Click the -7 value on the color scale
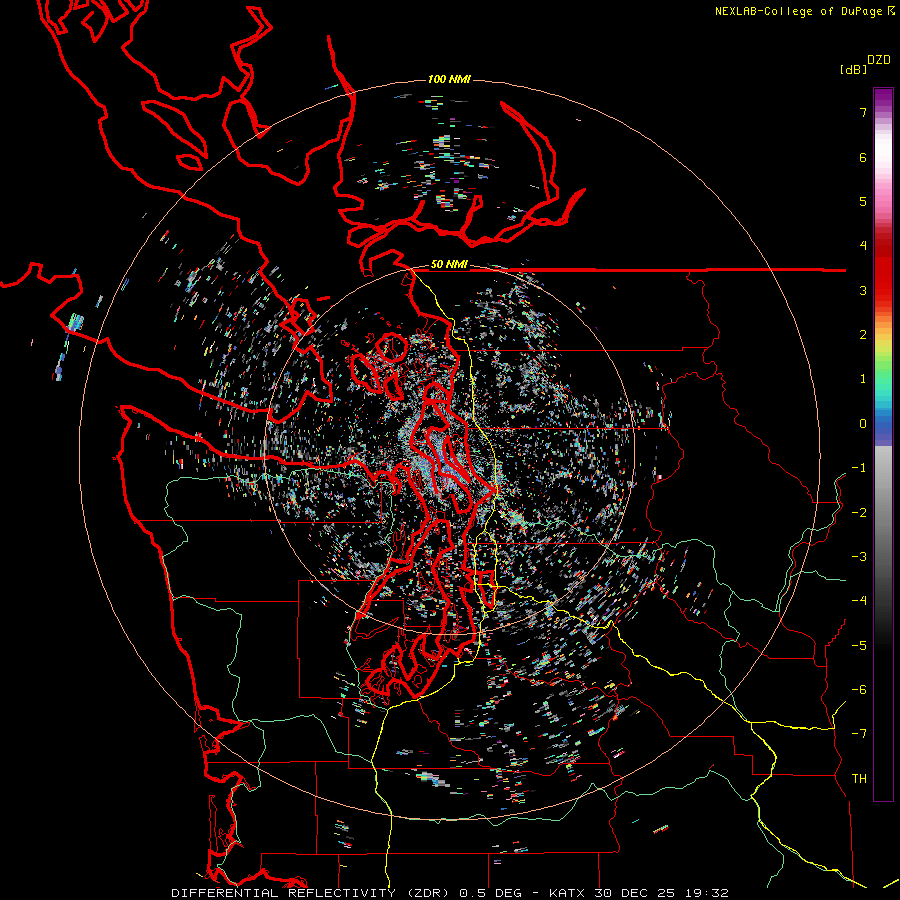The height and width of the screenshot is (900, 900). [x=859, y=734]
